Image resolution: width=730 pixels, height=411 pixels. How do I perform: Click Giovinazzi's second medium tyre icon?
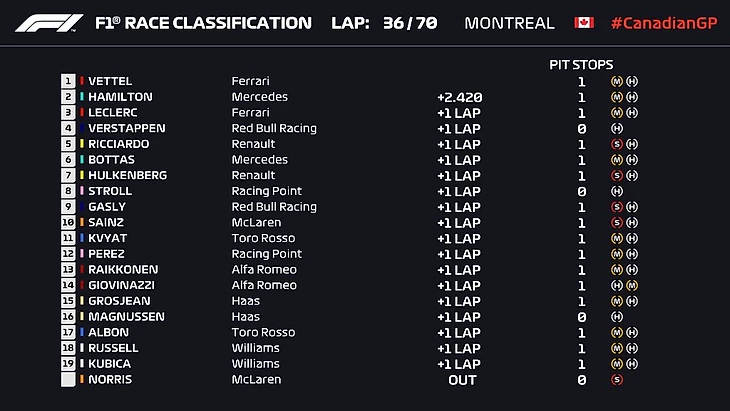(632, 285)
